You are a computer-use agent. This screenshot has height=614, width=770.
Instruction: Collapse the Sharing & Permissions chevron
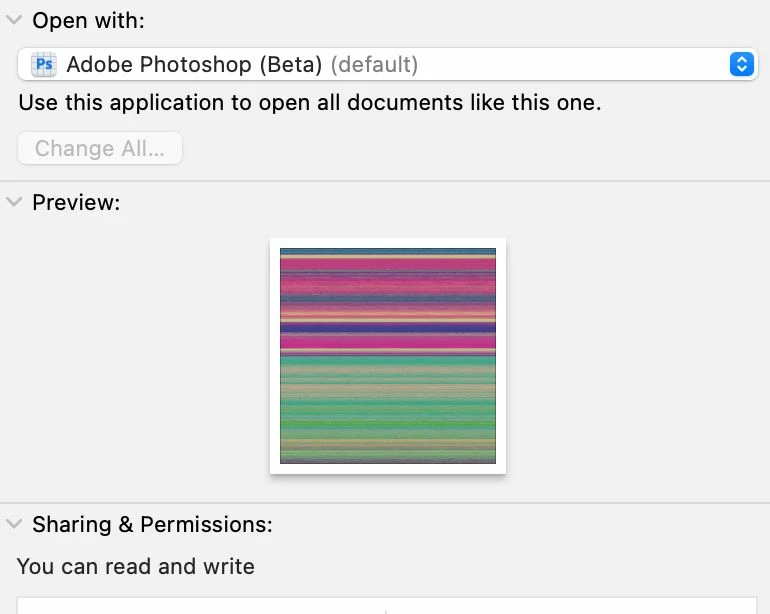[13, 524]
